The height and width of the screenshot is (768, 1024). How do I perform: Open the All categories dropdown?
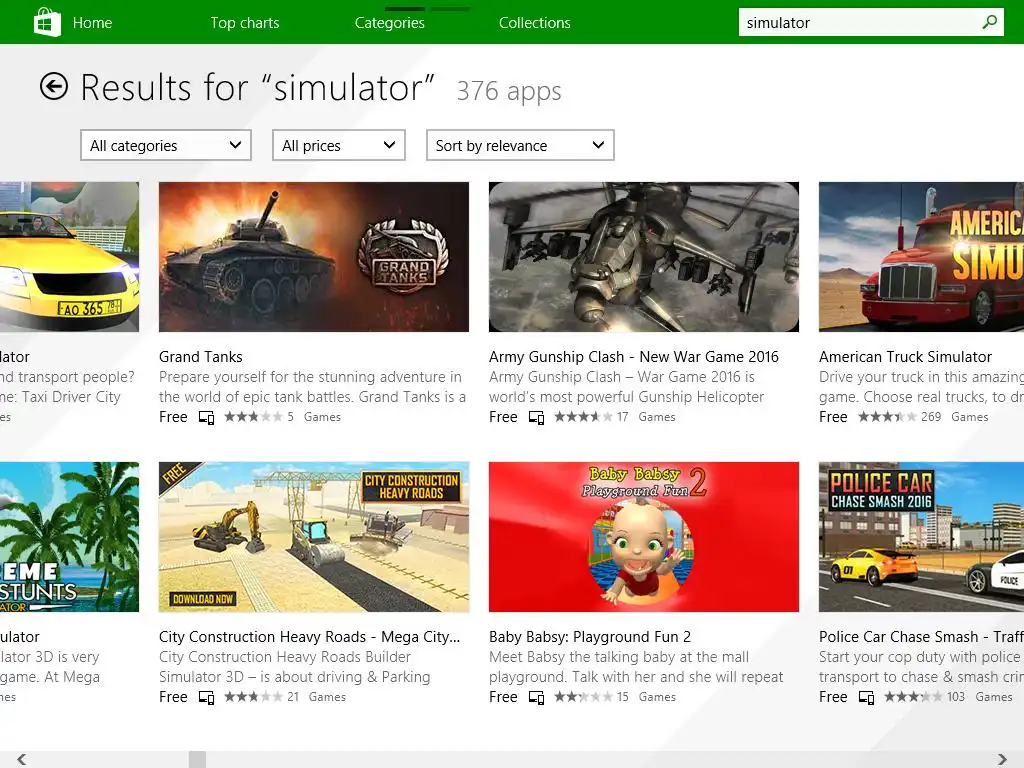tap(166, 145)
